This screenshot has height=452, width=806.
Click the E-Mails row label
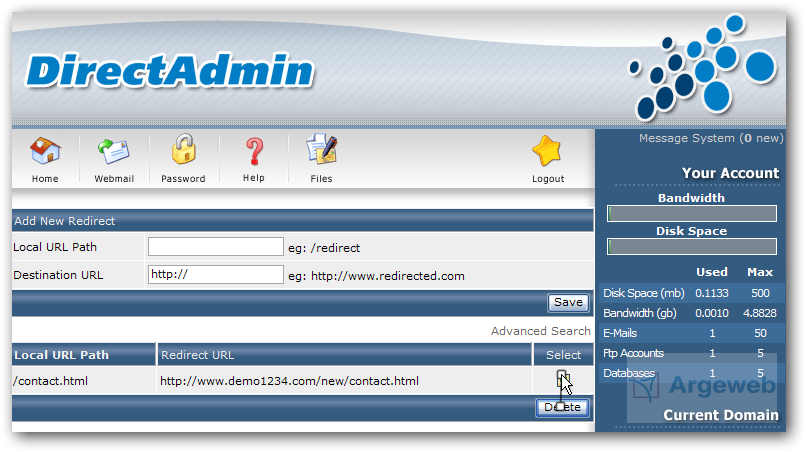620,333
